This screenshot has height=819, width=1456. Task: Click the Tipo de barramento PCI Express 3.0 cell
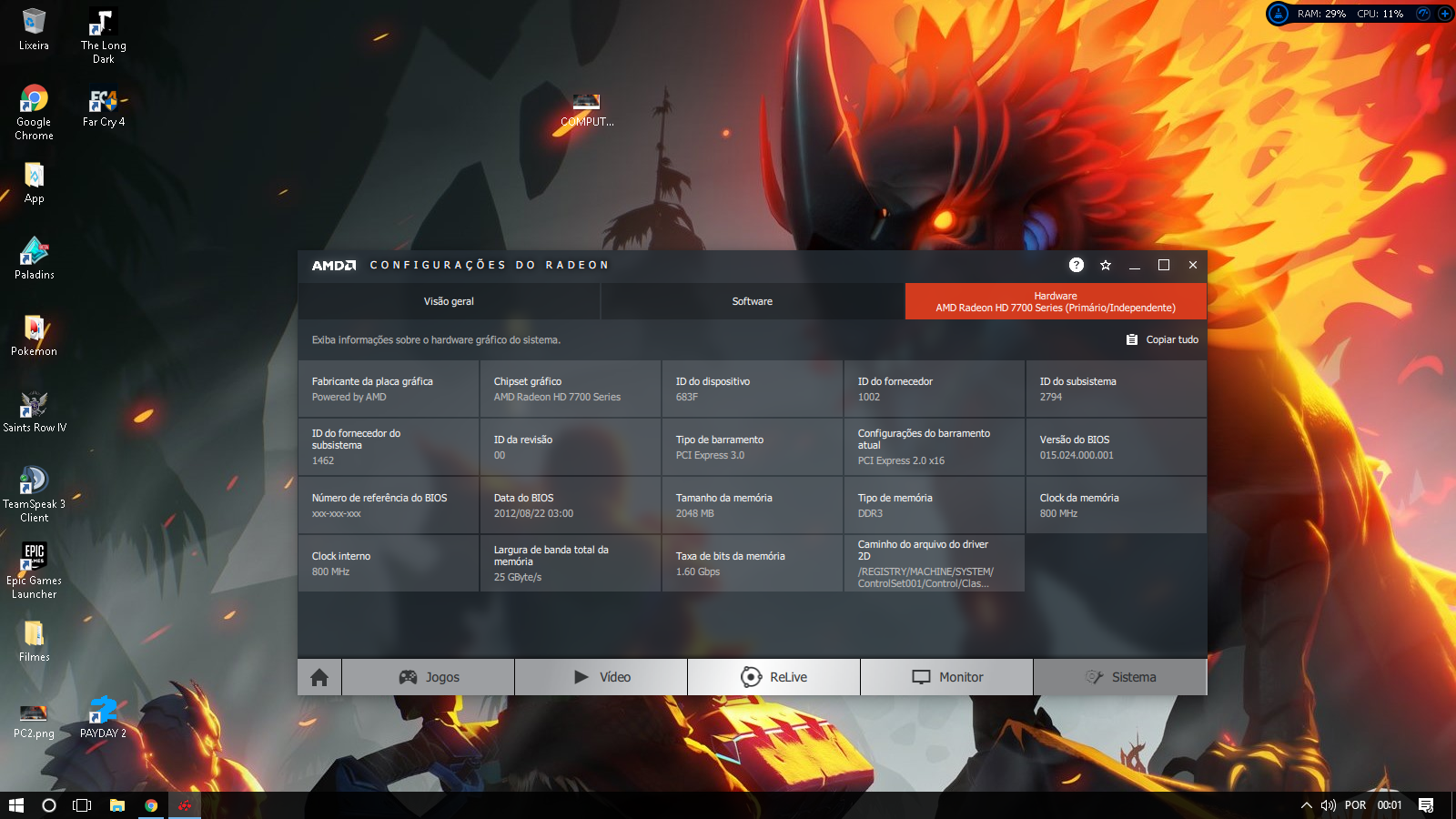(x=753, y=447)
